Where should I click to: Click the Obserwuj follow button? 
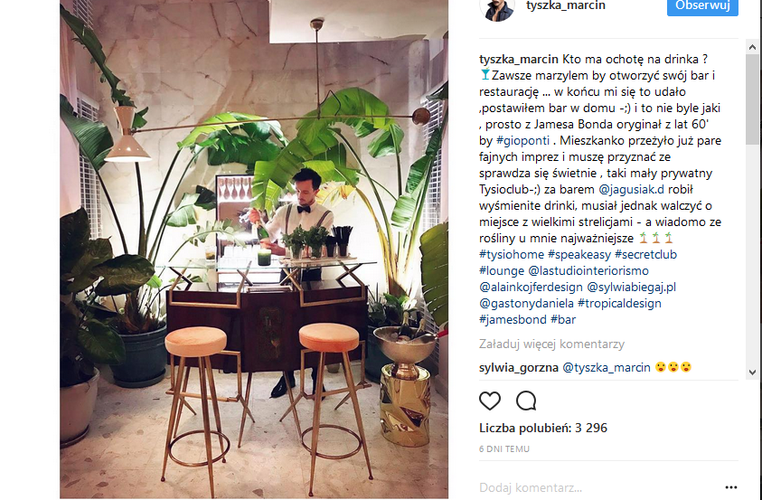click(x=702, y=7)
